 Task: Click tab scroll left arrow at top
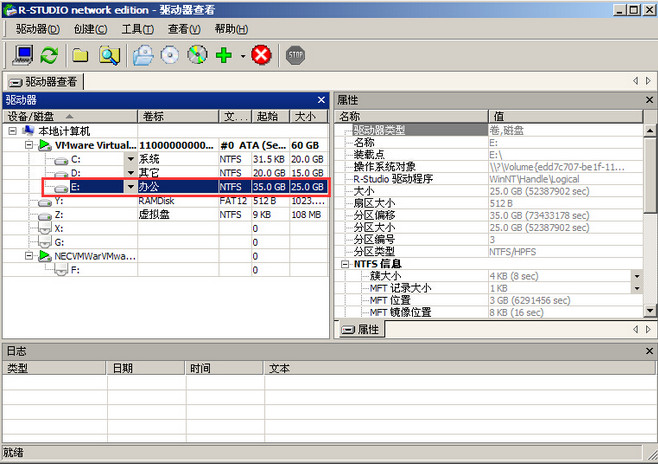tap(635, 81)
